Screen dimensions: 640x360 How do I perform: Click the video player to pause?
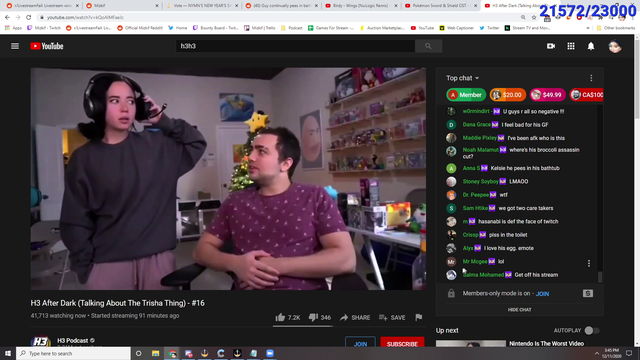[x=228, y=179]
